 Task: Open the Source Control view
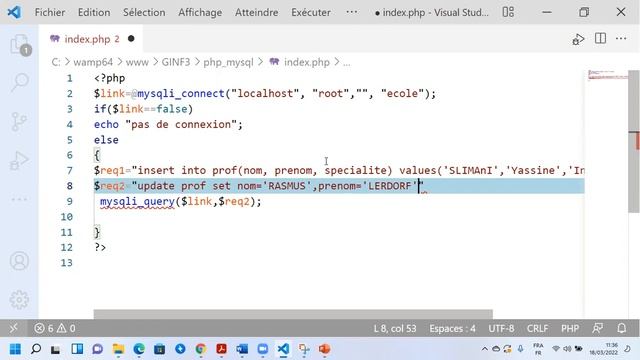[x=19, y=121]
